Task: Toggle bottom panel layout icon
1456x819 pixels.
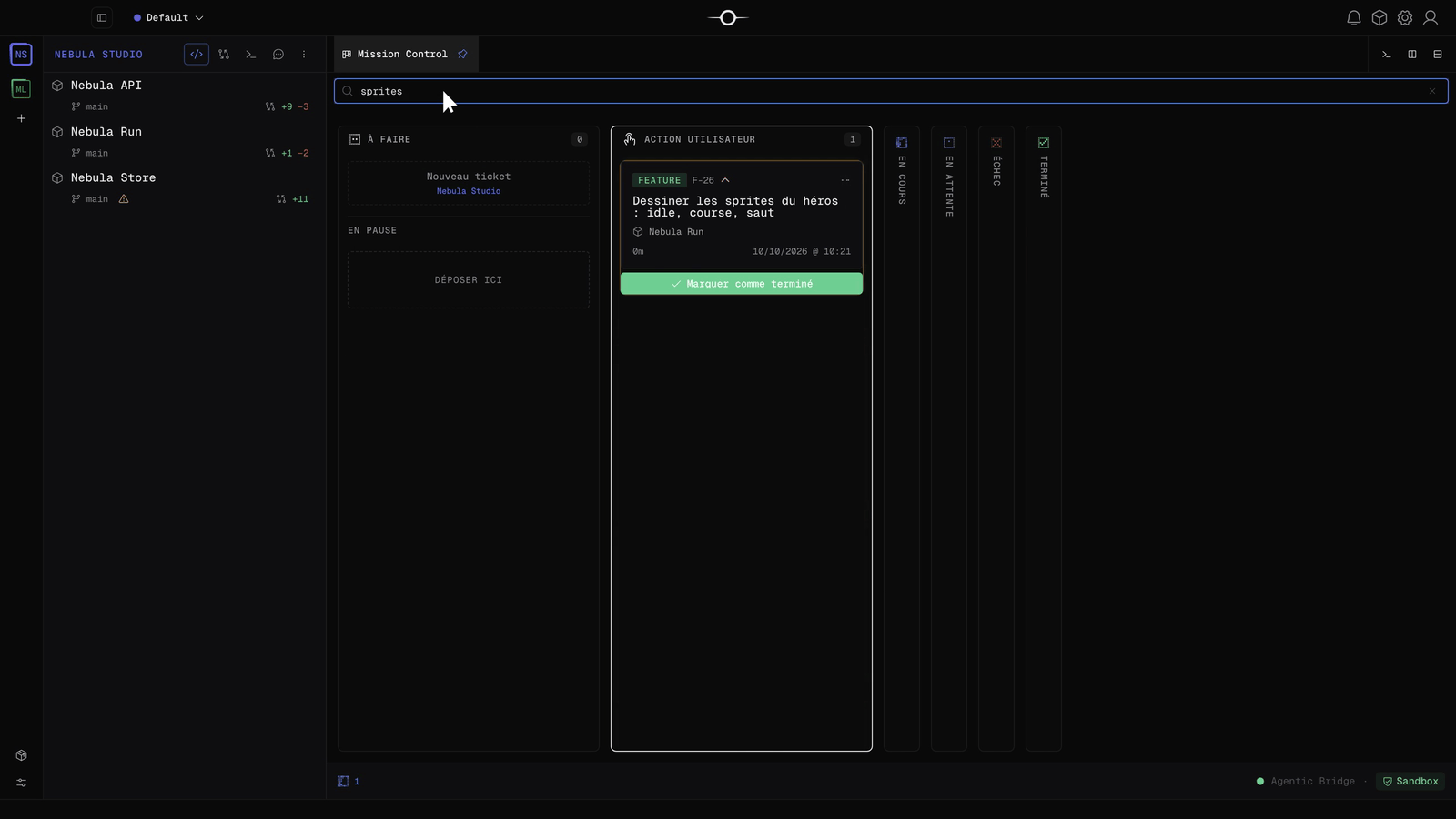Action: (x=1438, y=54)
